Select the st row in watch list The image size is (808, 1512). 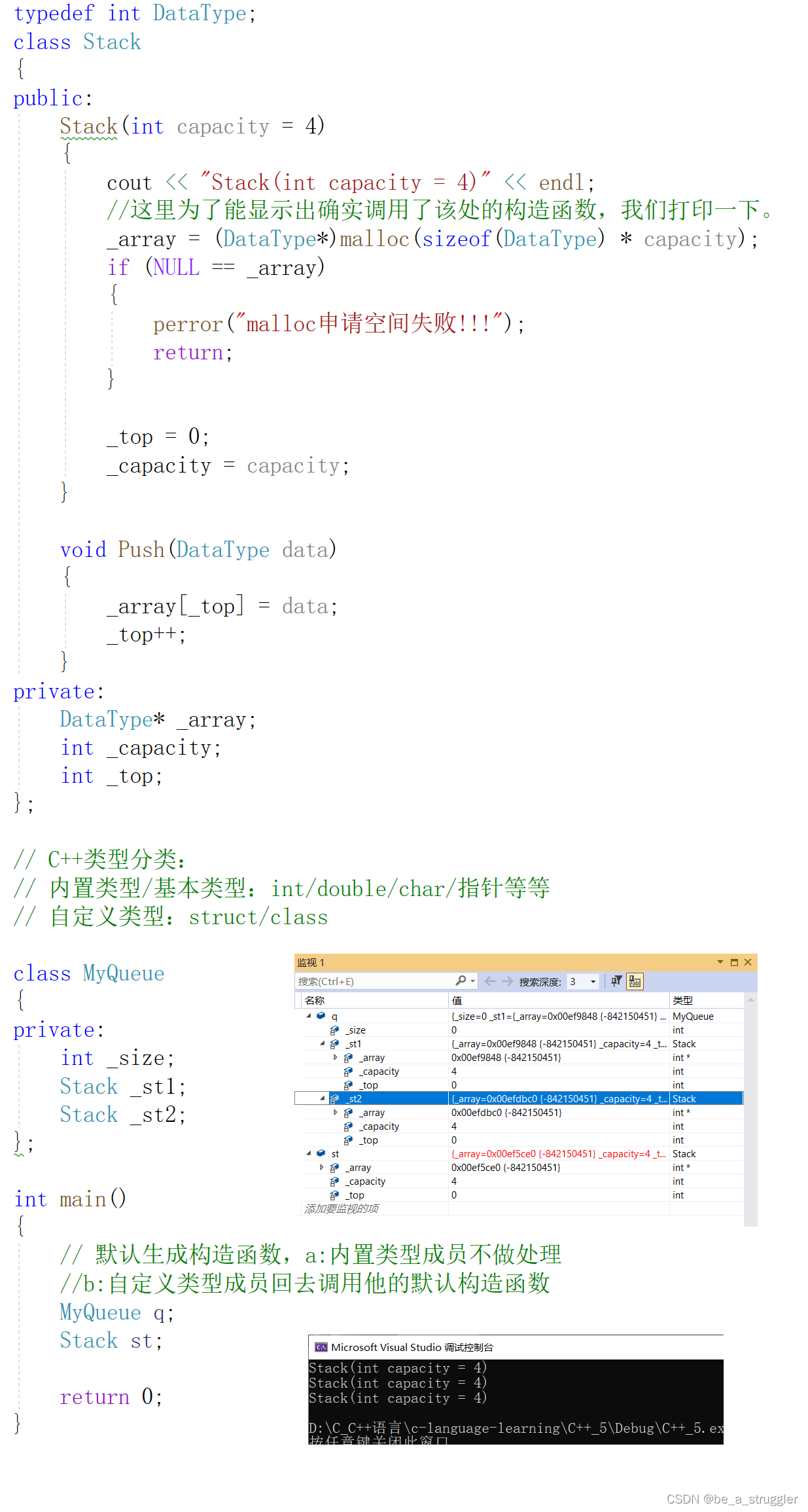pyautogui.click(x=522, y=1153)
